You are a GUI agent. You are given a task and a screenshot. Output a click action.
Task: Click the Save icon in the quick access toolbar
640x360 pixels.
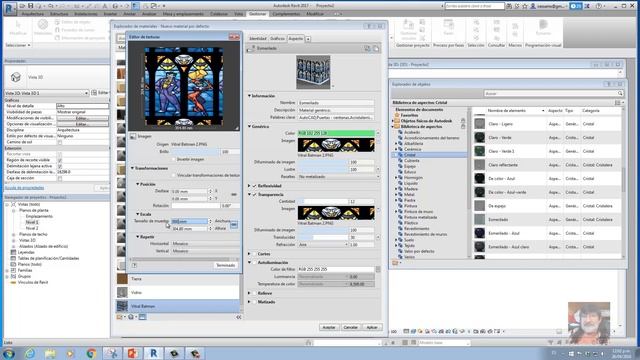pos(30,6)
